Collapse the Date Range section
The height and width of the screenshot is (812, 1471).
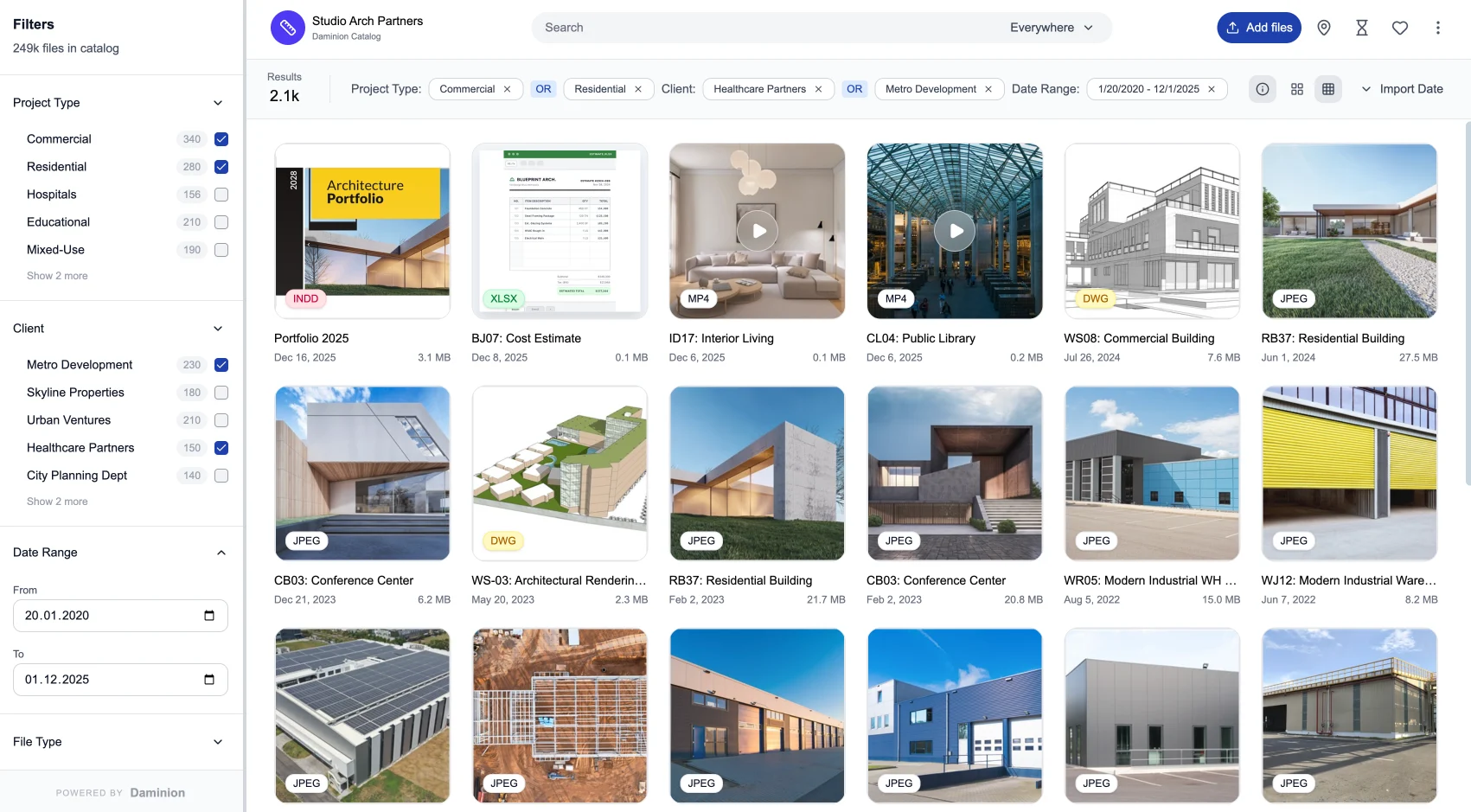[x=221, y=553]
